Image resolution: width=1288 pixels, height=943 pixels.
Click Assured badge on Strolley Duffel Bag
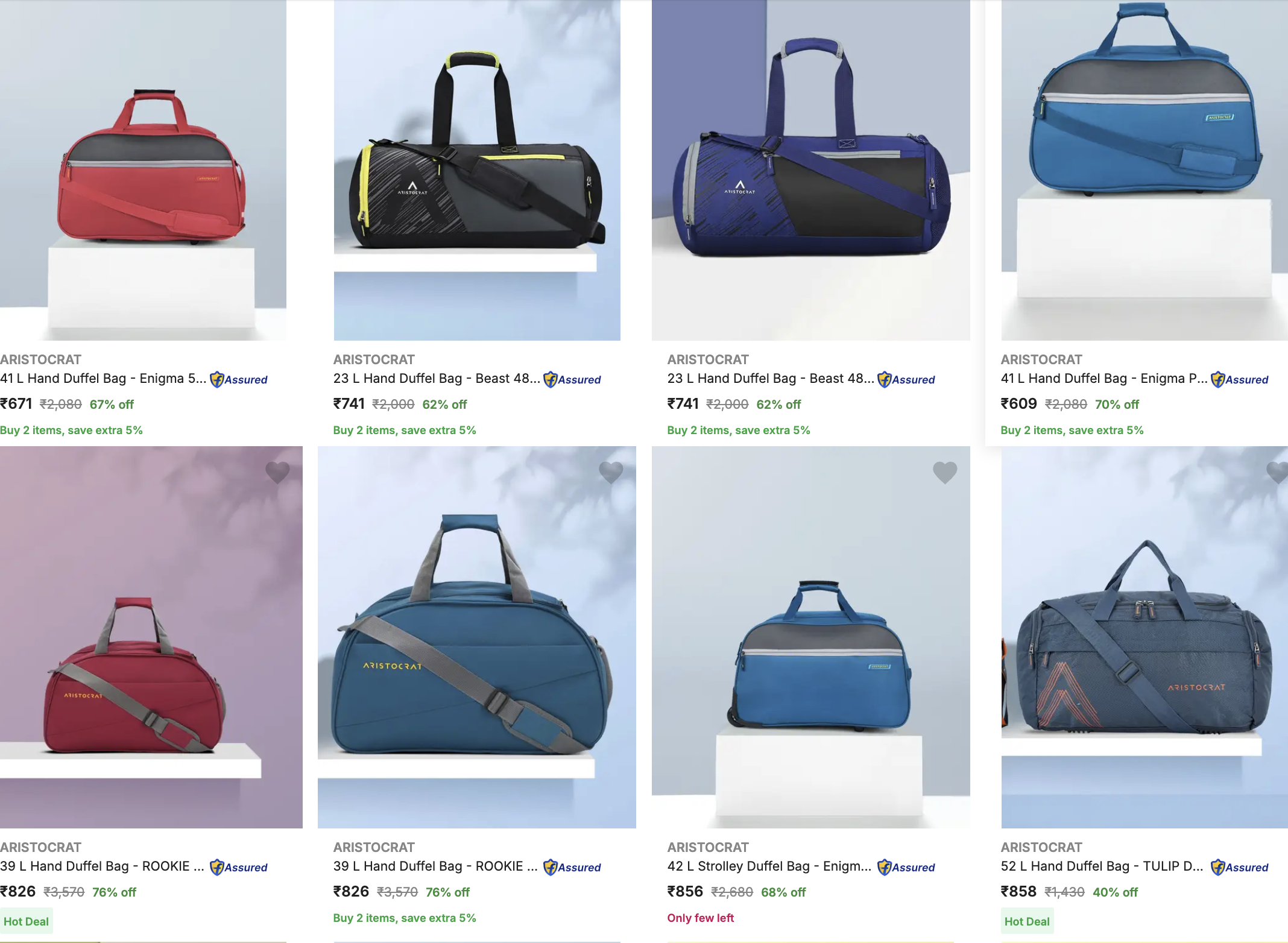[x=906, y=867]
